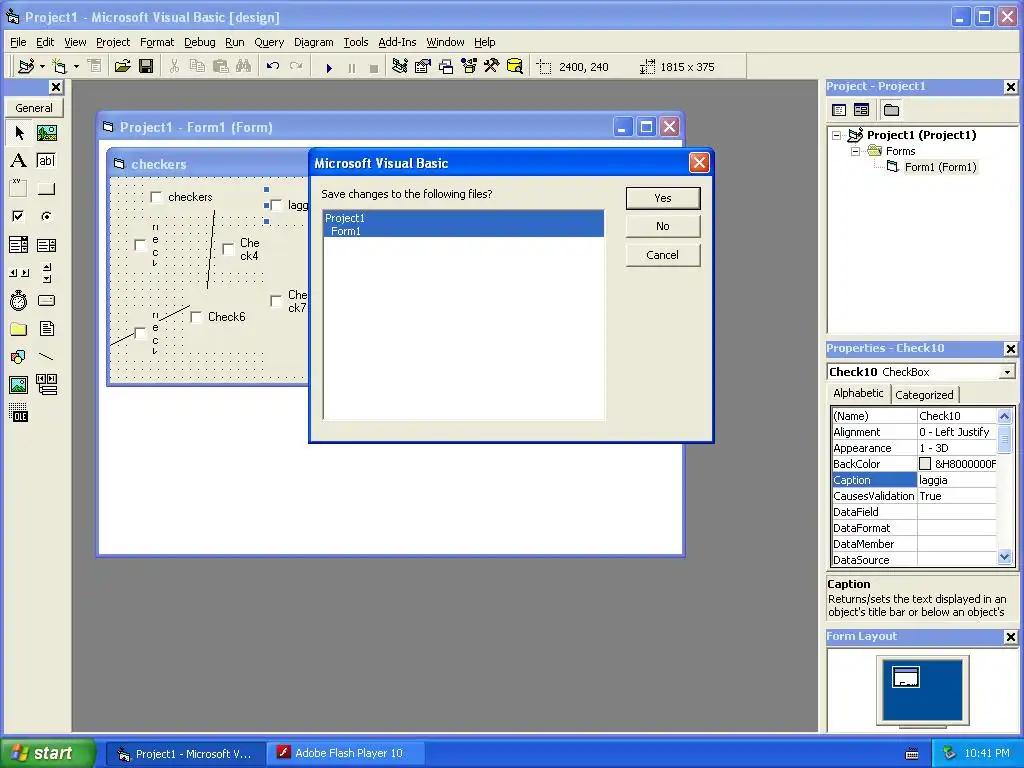Select the Frame control tool
This screenshot has width=1024, height=768.
(x=19, y=189)
